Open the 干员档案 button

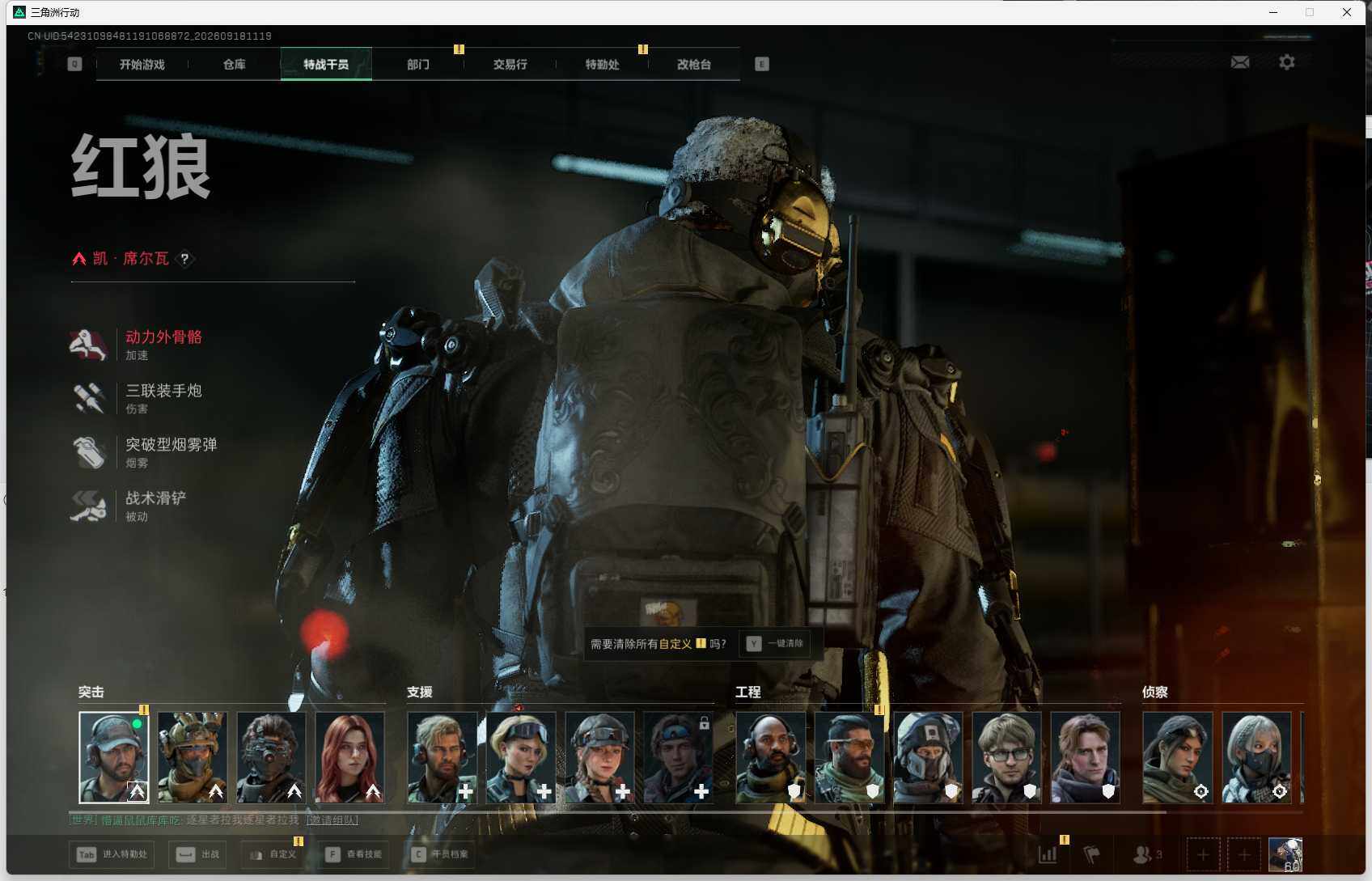439,854
